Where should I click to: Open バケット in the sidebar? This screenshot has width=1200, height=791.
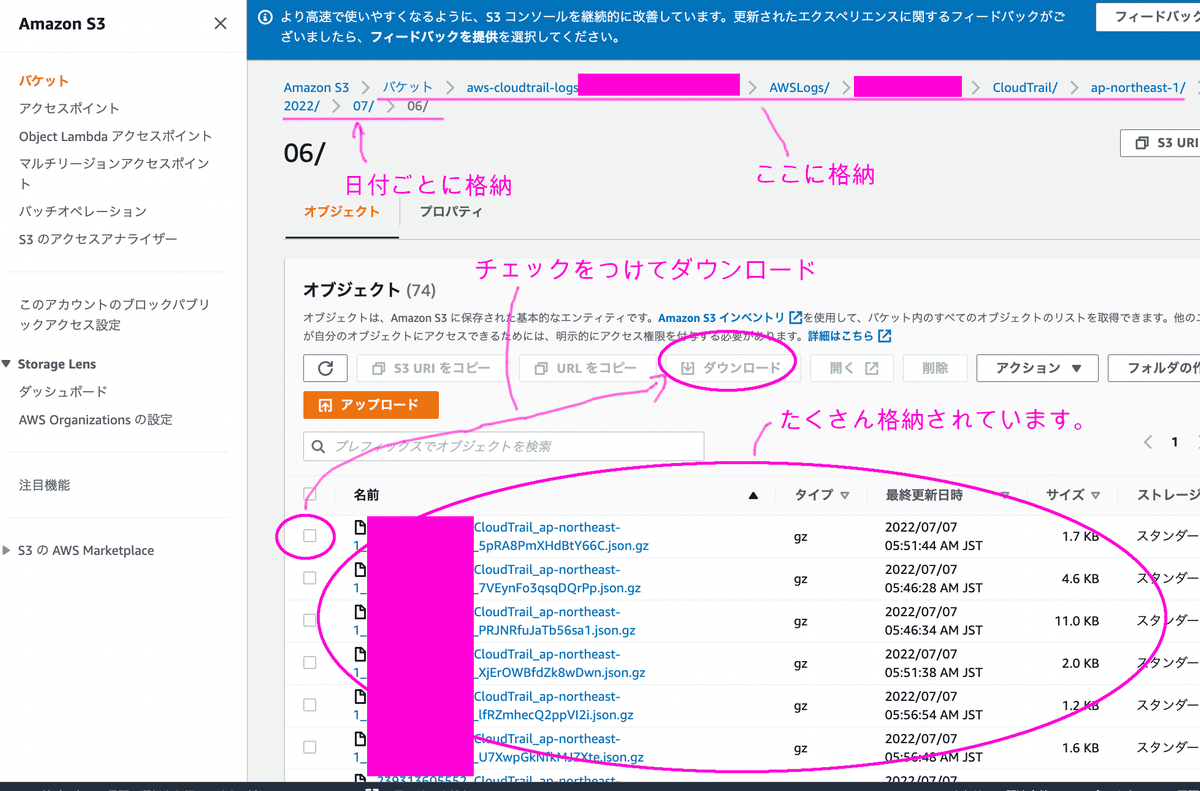[43, 81]
